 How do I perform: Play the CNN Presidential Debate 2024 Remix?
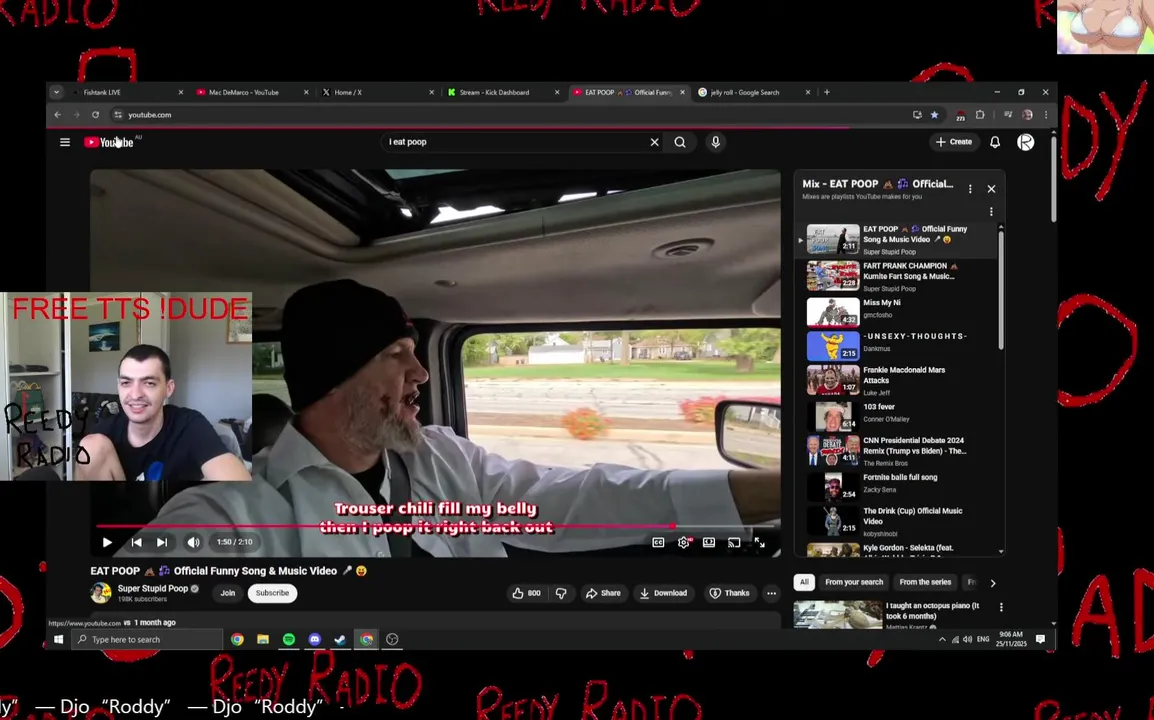tap(899, 451)
